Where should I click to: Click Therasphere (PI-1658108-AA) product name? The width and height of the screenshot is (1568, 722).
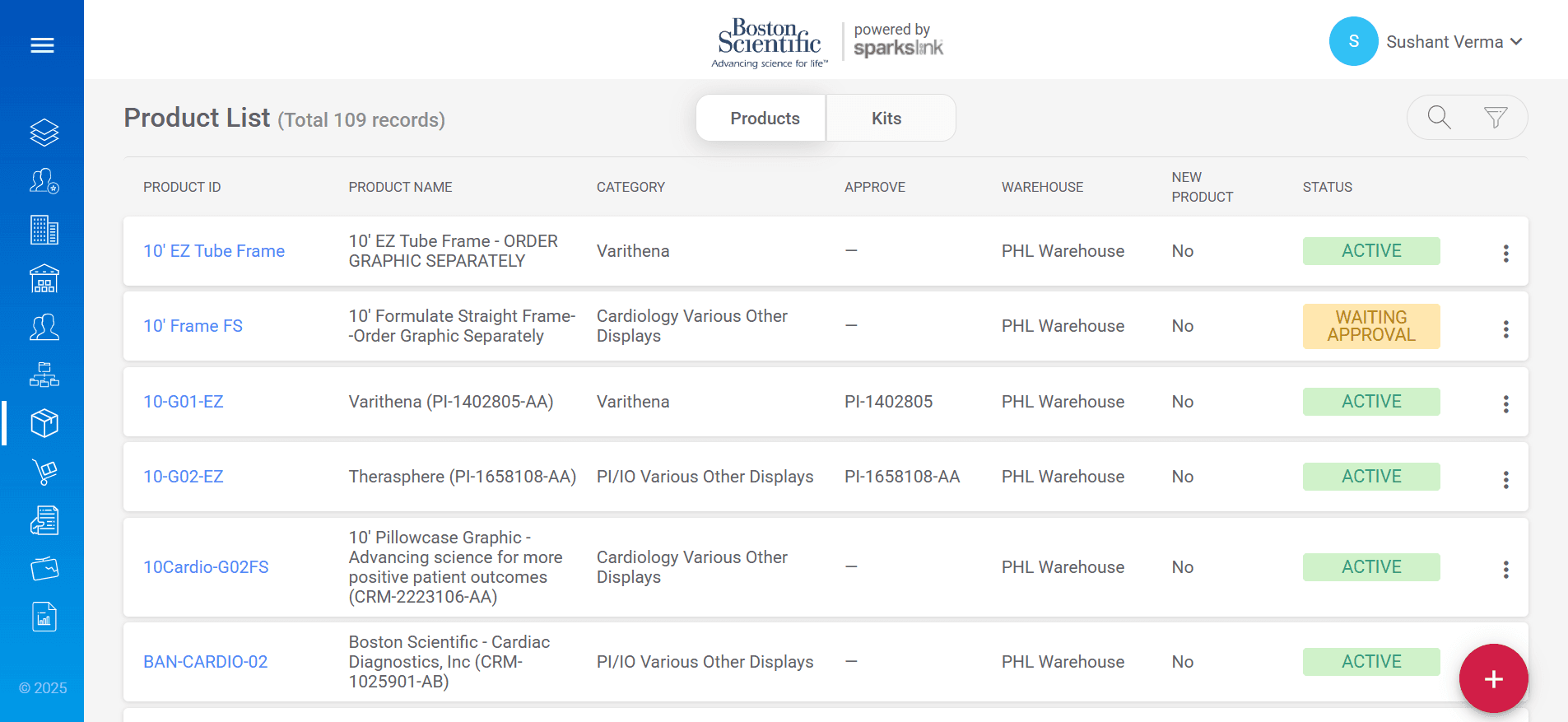coord(463,477)
